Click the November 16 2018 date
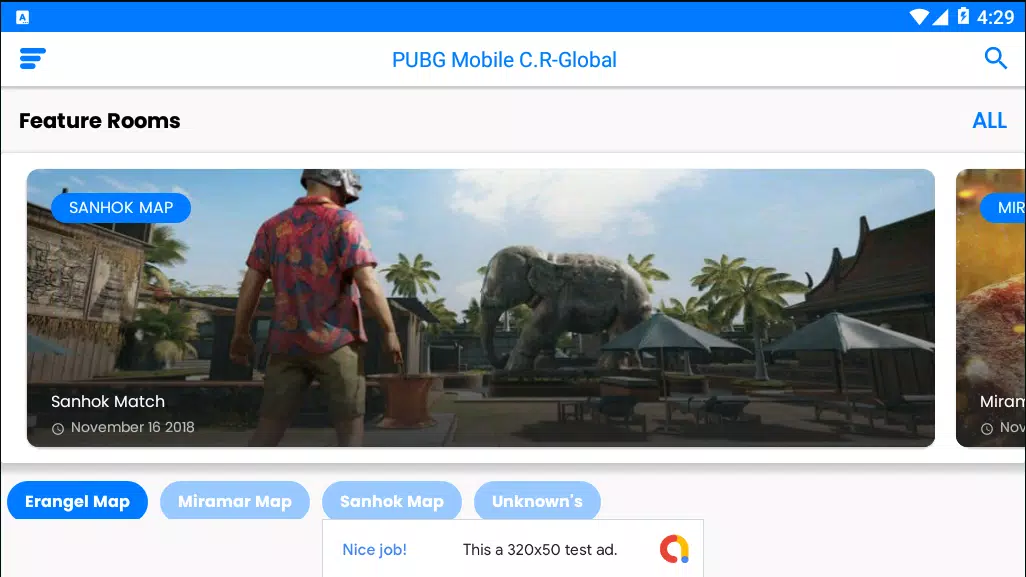This screenshot has width=1026, height=577. (x=133, y=427)
